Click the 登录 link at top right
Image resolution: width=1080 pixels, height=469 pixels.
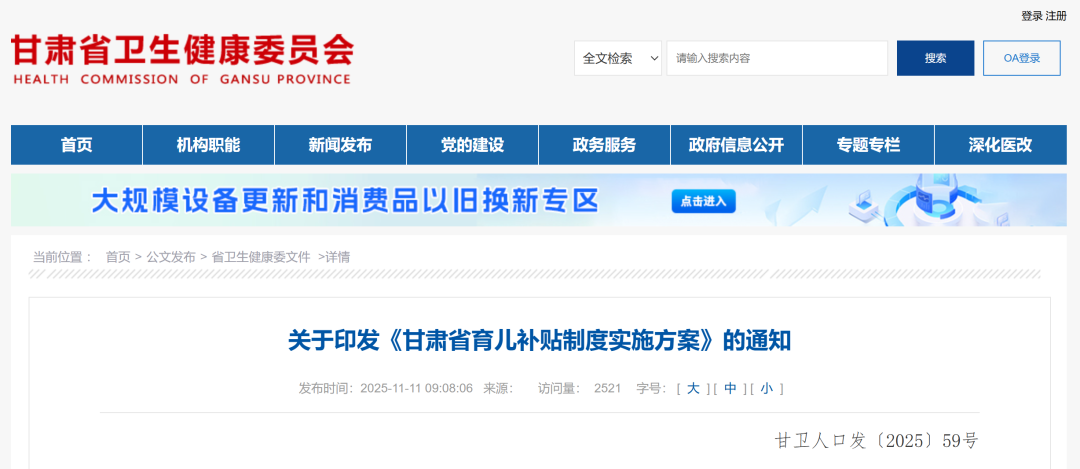[x=1031, y=16]
